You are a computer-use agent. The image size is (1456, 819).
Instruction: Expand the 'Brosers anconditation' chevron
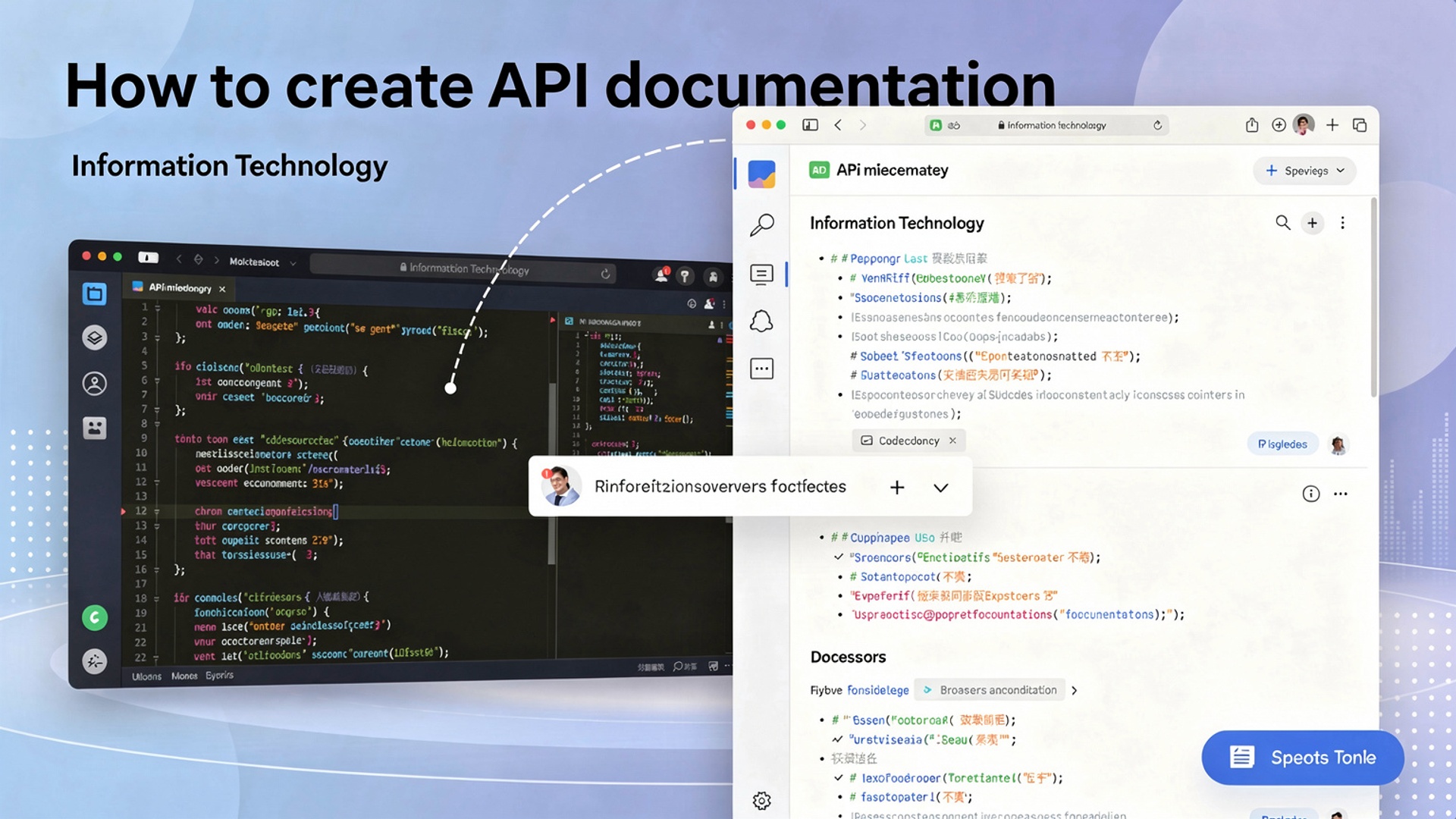pos(1075,690)
